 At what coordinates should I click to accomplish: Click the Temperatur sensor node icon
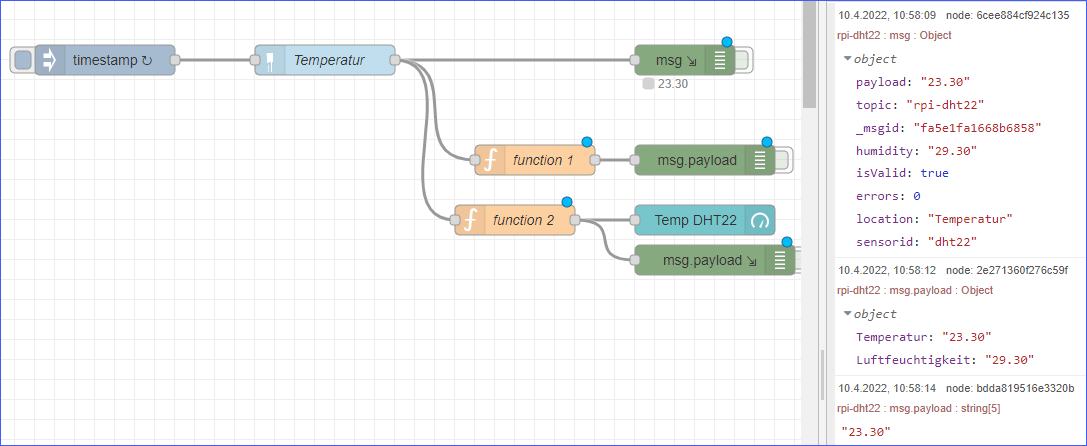[x=269, y=60]
